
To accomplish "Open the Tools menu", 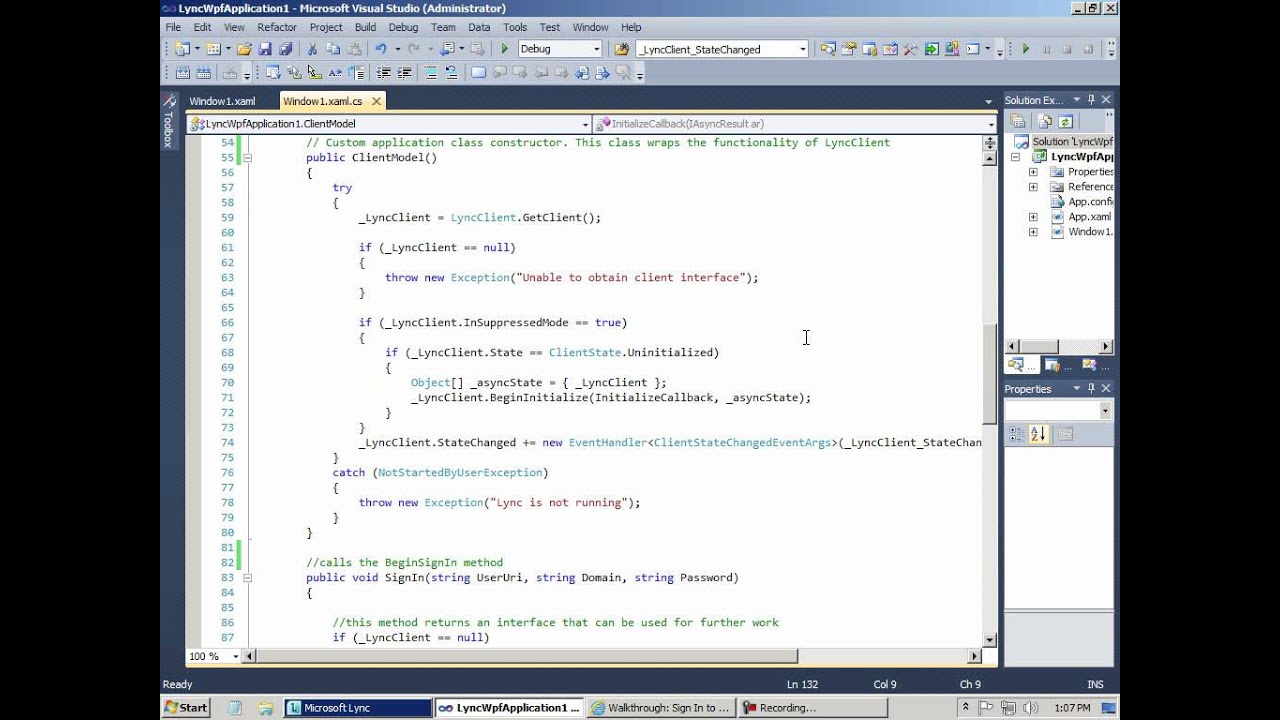I will coord(515,27).
